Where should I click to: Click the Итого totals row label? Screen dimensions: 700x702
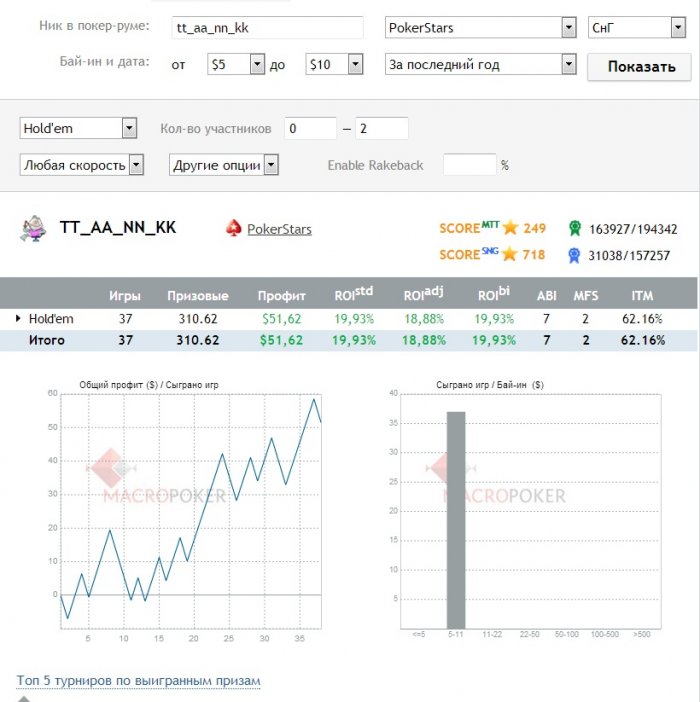pyautogui.click(x=47, y=340)
